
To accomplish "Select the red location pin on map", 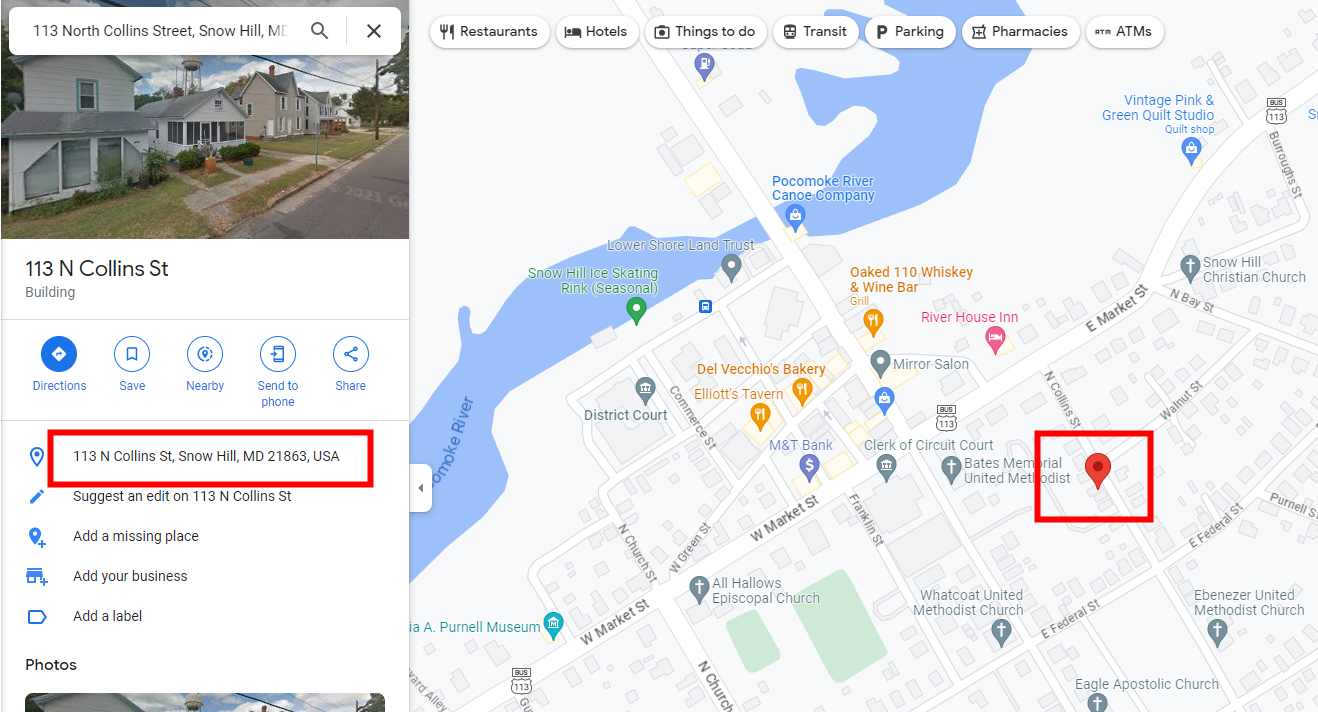I will (1098, 470).
